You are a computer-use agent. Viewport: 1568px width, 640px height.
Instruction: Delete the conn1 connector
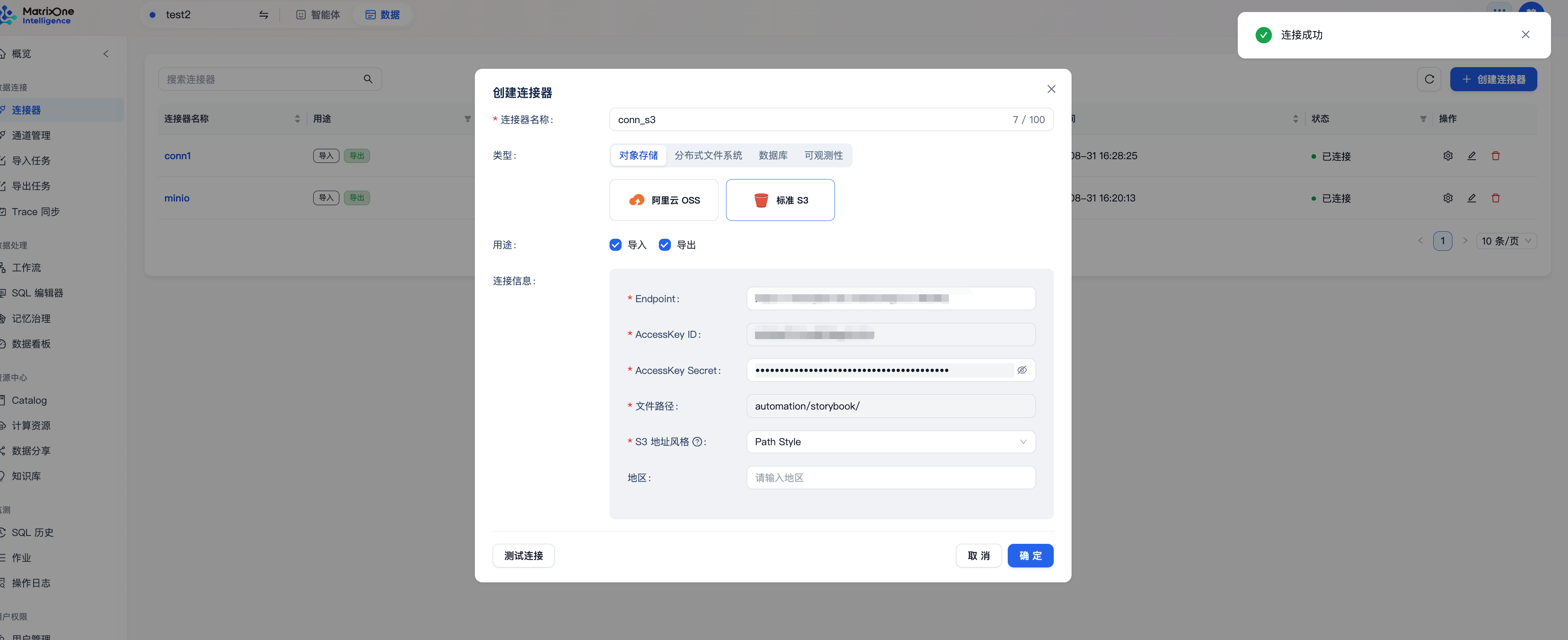(1495, 156)
